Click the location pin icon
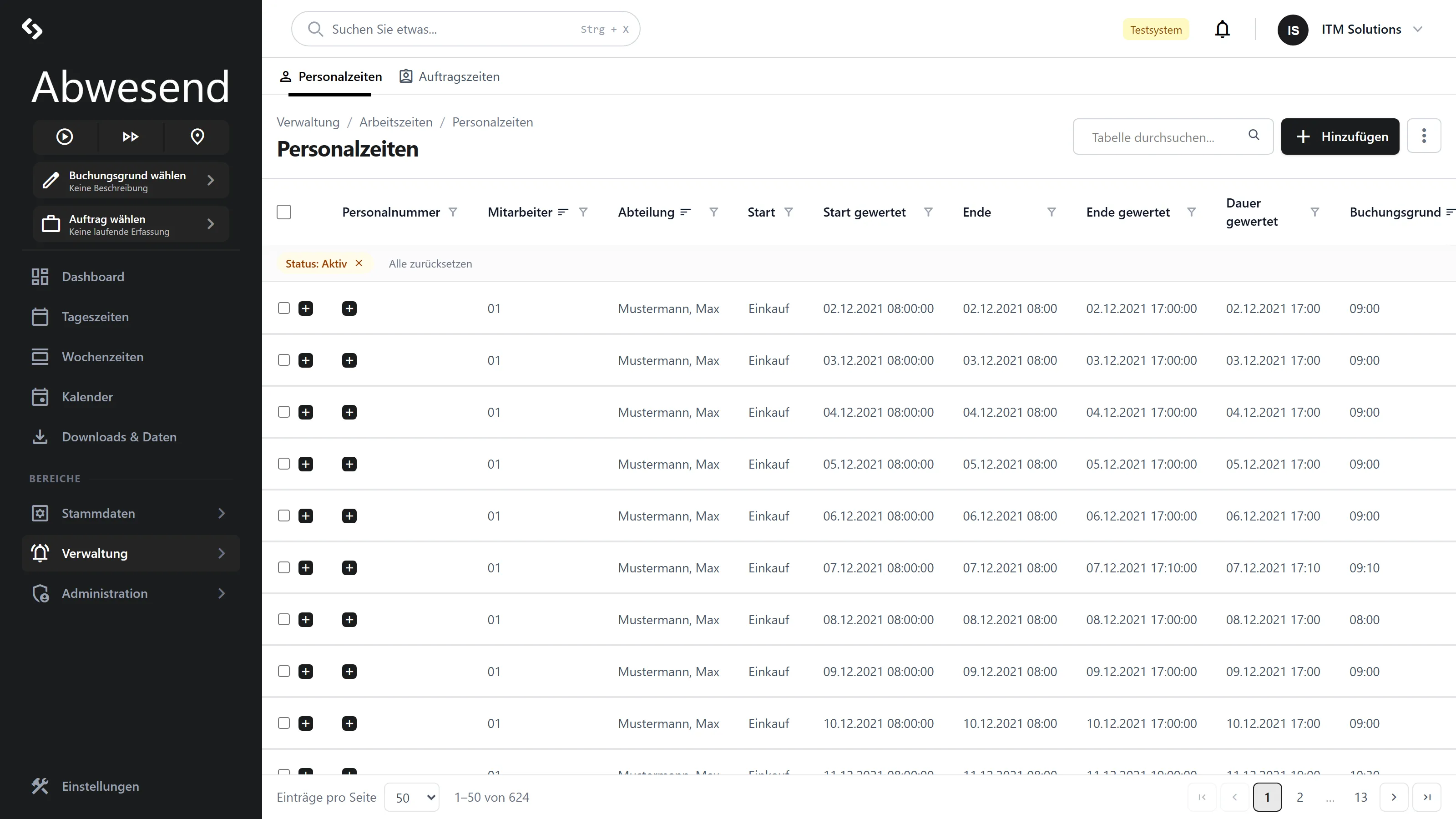The image size is (1456, 819). (x=197, y=136)
